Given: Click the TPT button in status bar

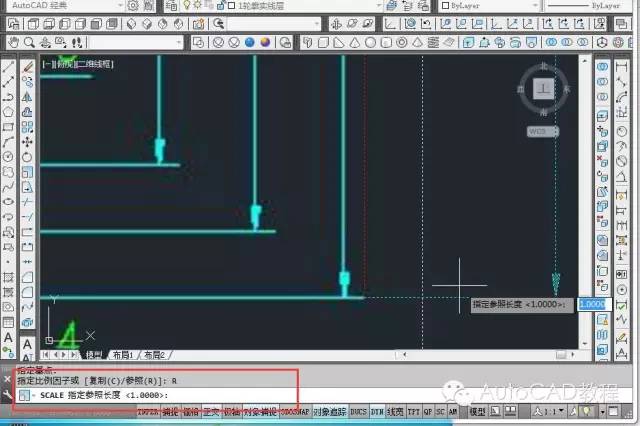Looking at the screenshot, I should tap(413, 412).
